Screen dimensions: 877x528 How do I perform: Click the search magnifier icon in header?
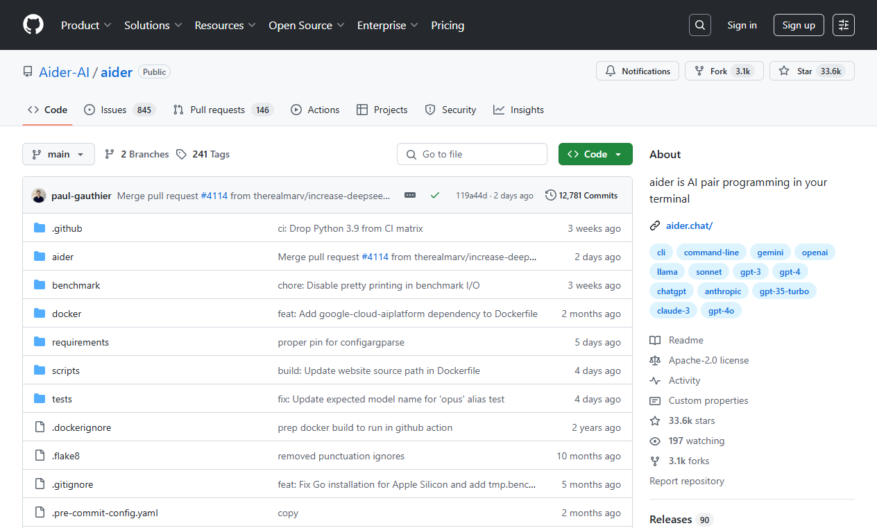click(x=700, y=25)
